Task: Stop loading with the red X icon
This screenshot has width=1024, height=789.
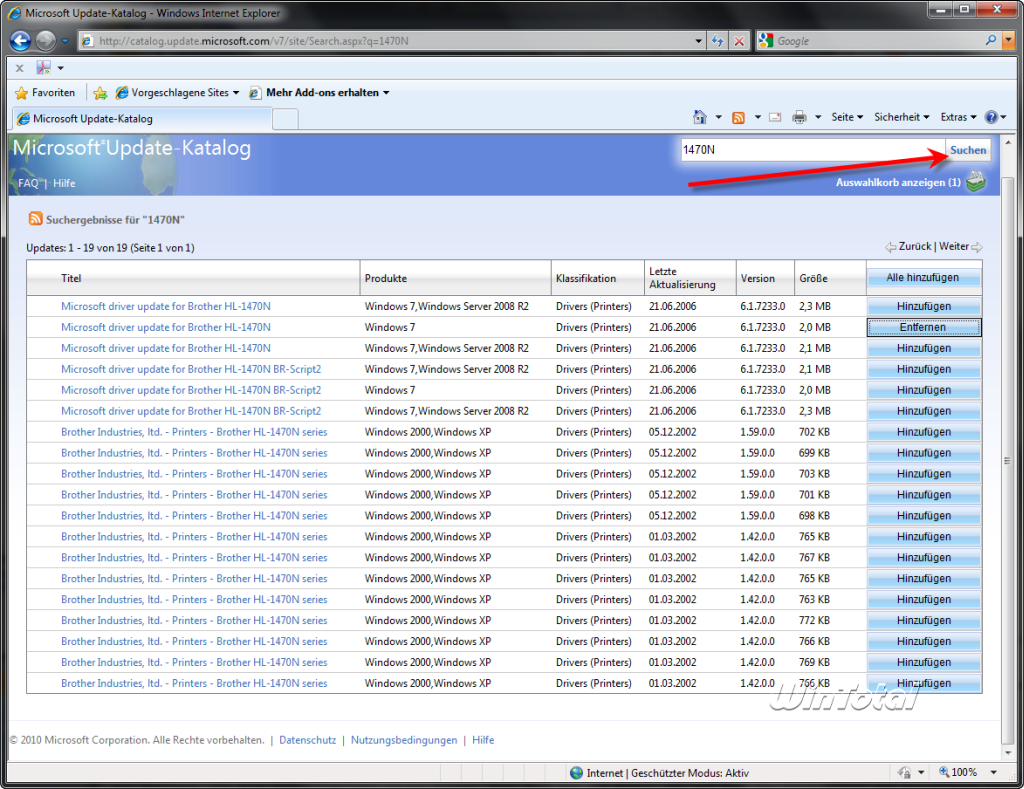Action: tap(739, 40)
